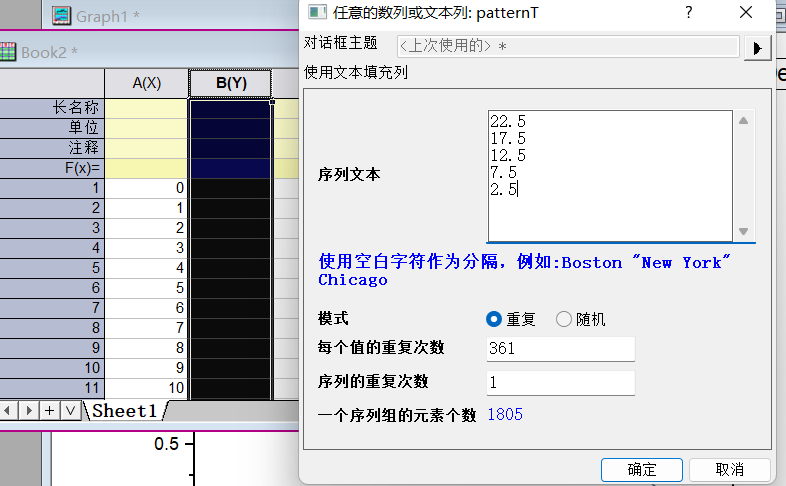Select the 随机 mode radio button

[564, 319]
